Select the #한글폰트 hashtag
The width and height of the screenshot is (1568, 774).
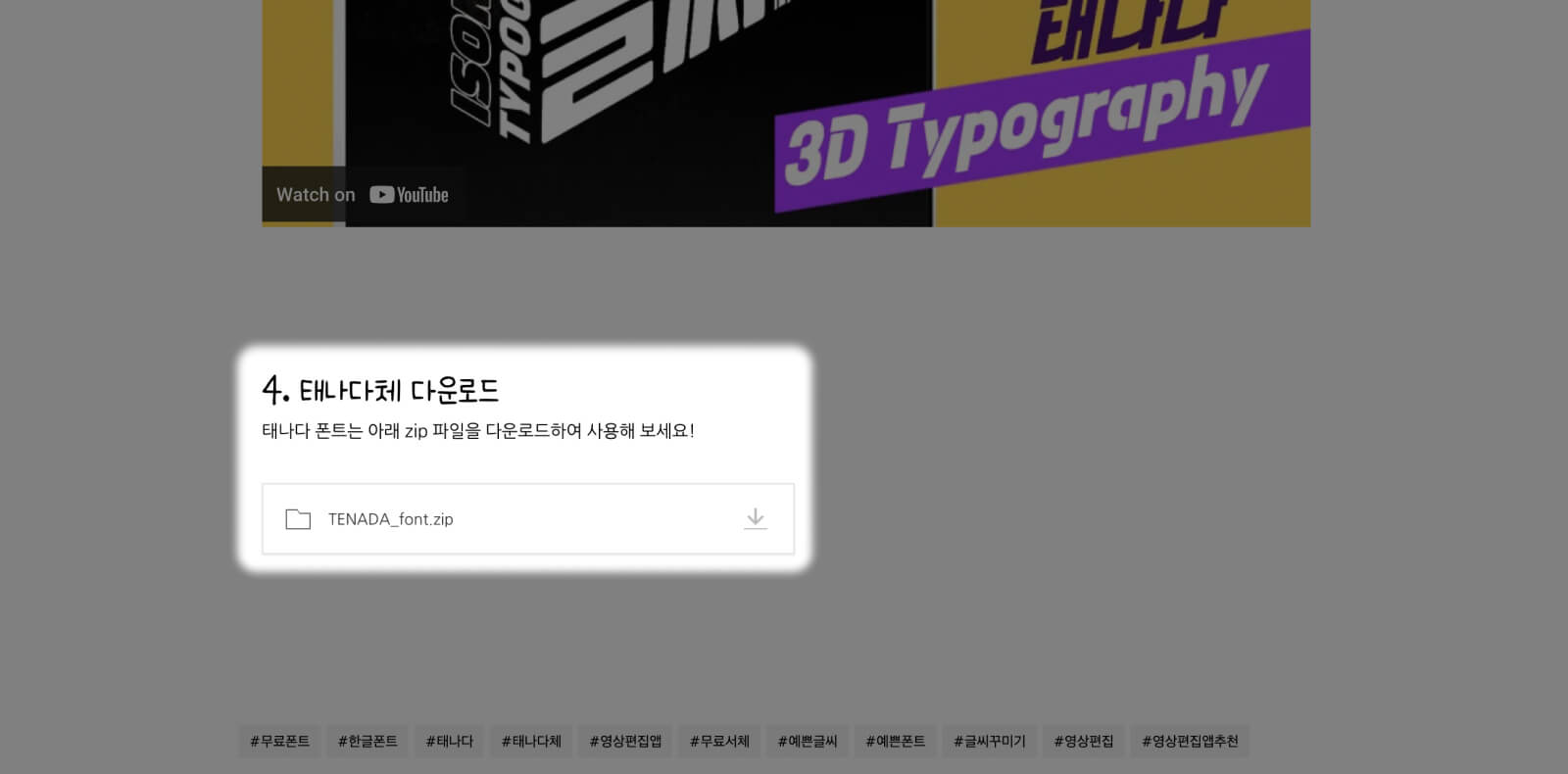367,741
